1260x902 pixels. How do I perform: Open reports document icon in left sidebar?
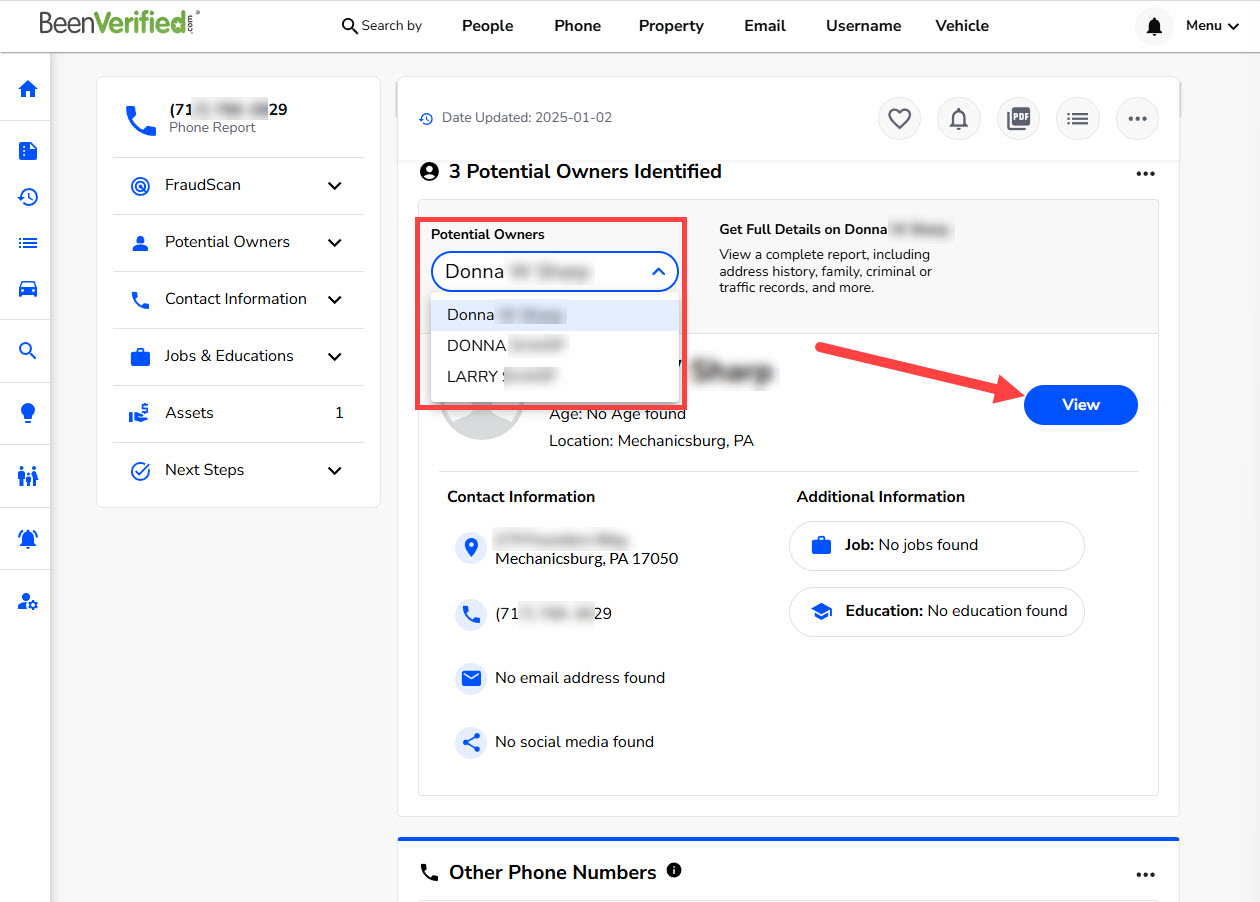28,151
